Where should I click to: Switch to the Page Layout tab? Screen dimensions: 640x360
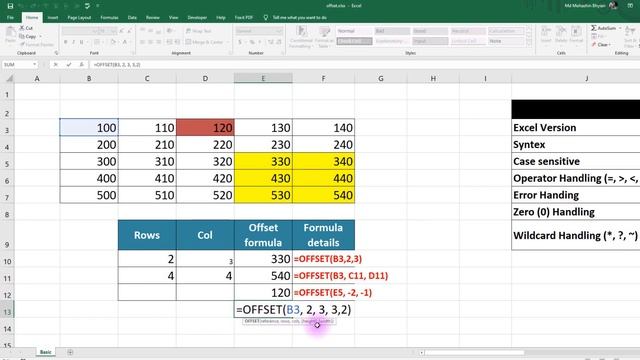tap(79, 18)
